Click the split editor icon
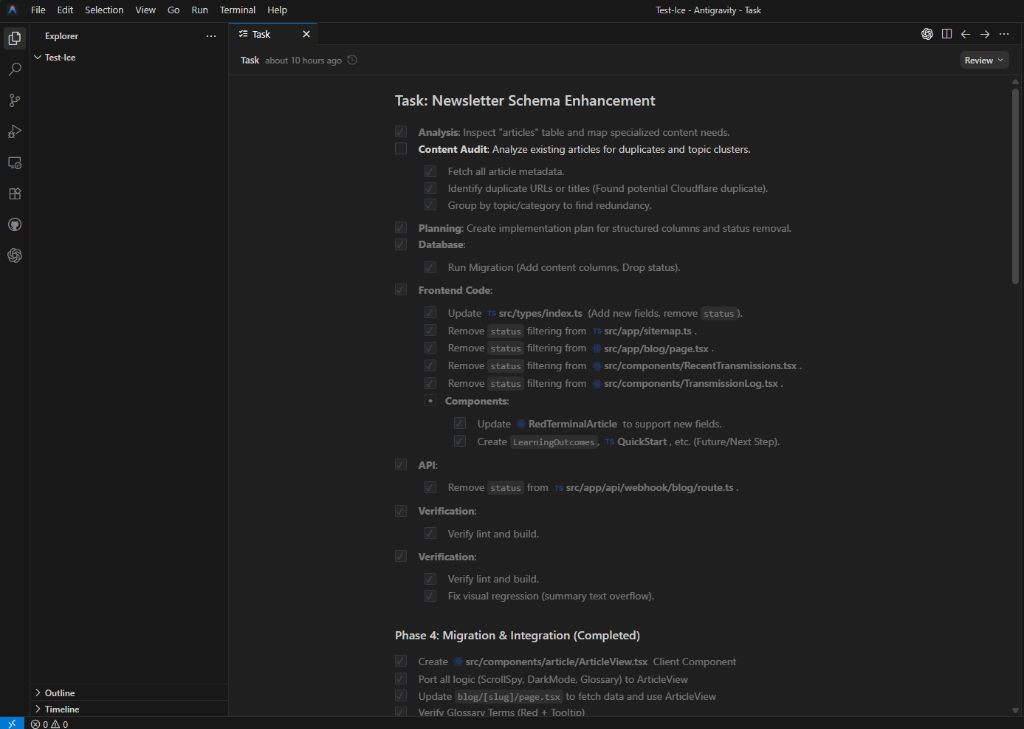 (x=946, y=34)
